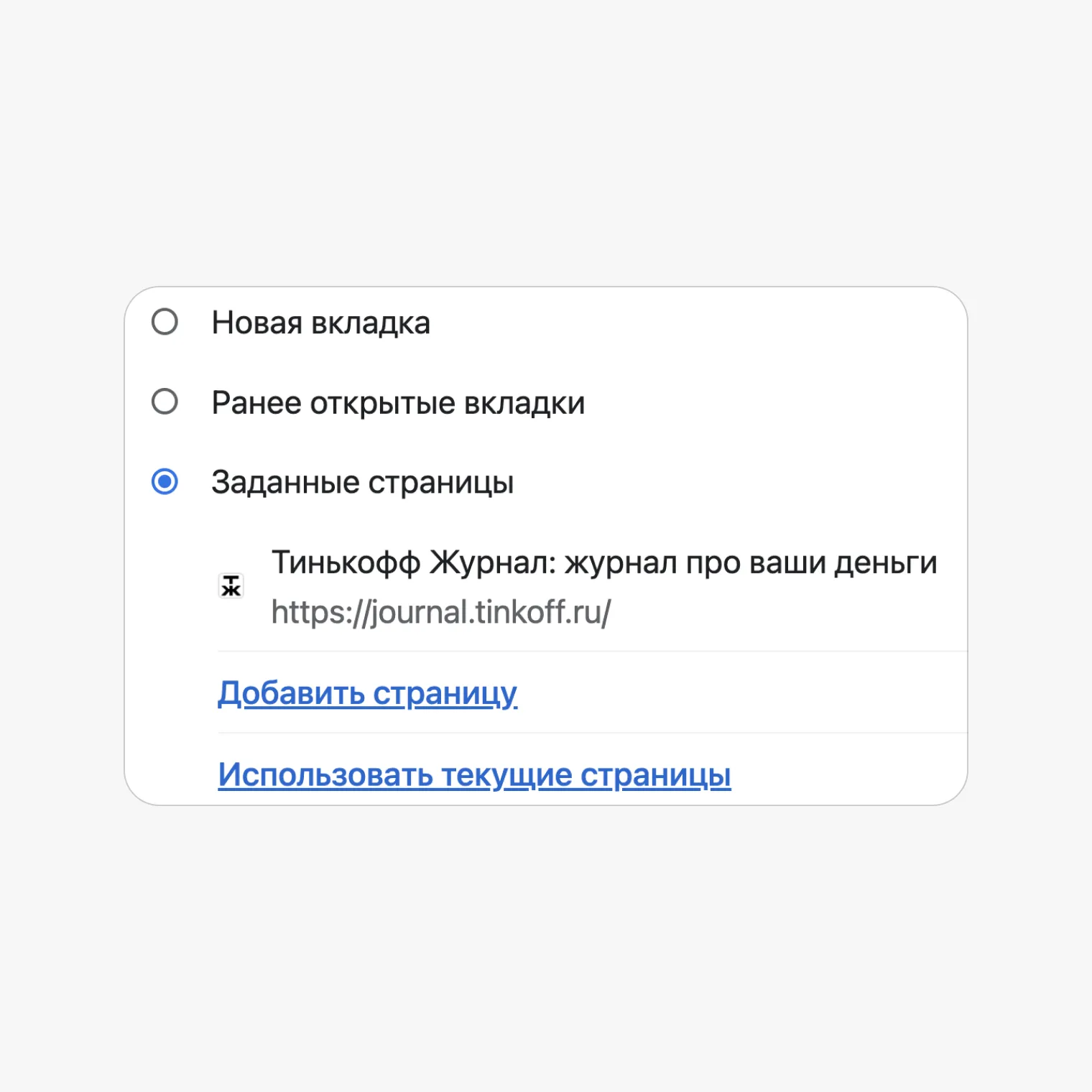This screenshot has height=1092, width=1092.
Task: Click the word Использовать in the bottom link
Action: coord(325,774)
